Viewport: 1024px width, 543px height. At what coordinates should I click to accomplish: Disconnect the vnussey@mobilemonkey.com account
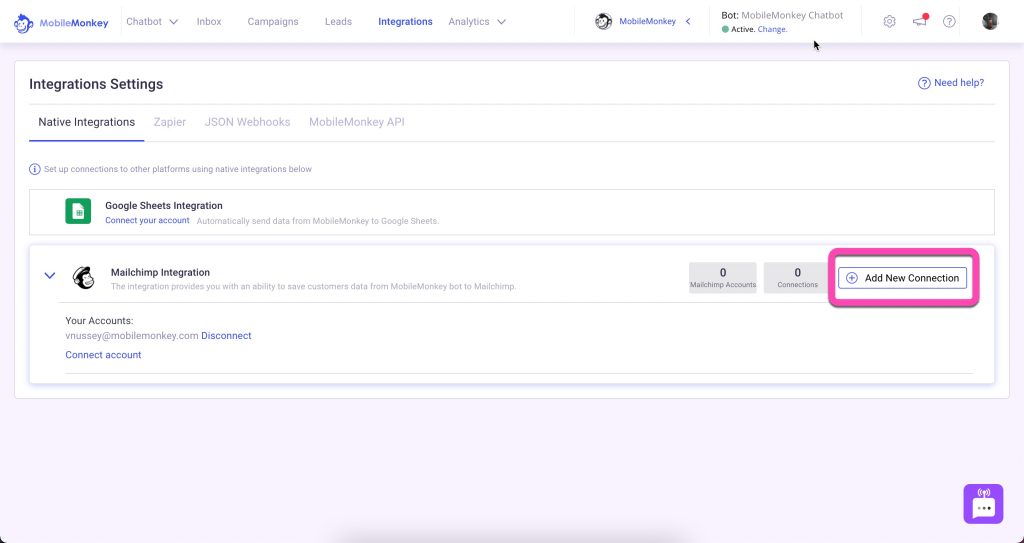[x=226, y=336]
